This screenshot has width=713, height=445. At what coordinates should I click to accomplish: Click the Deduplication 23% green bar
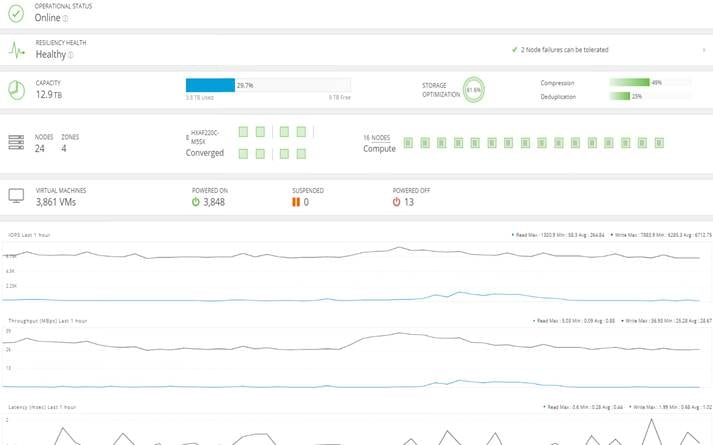point(619,96)
